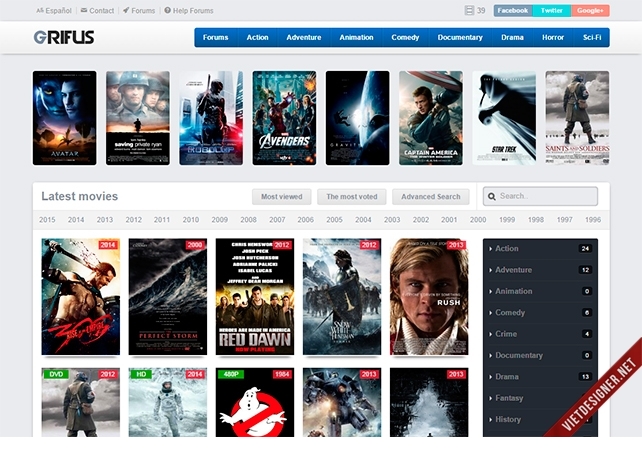Open the Gravity poster in carousel

357,118
